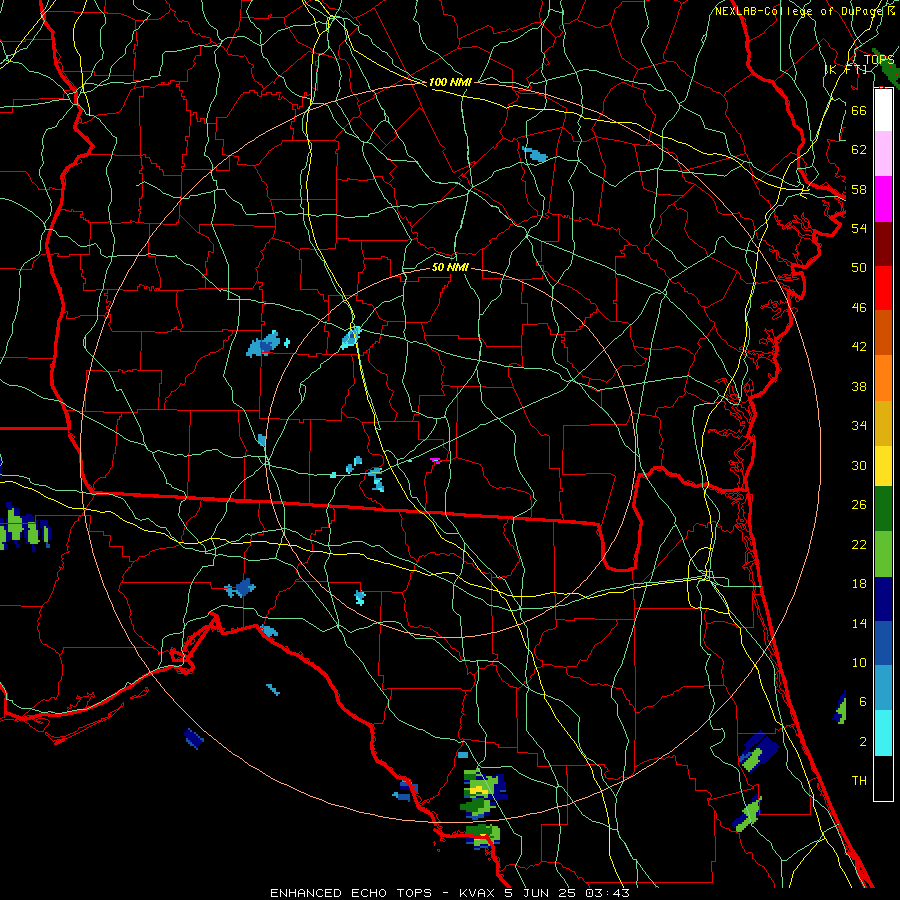Image resolution: width=900 pixels, height=900 pixels.
Task: Click the 46 value on the legend
Action: click(859, 308)
